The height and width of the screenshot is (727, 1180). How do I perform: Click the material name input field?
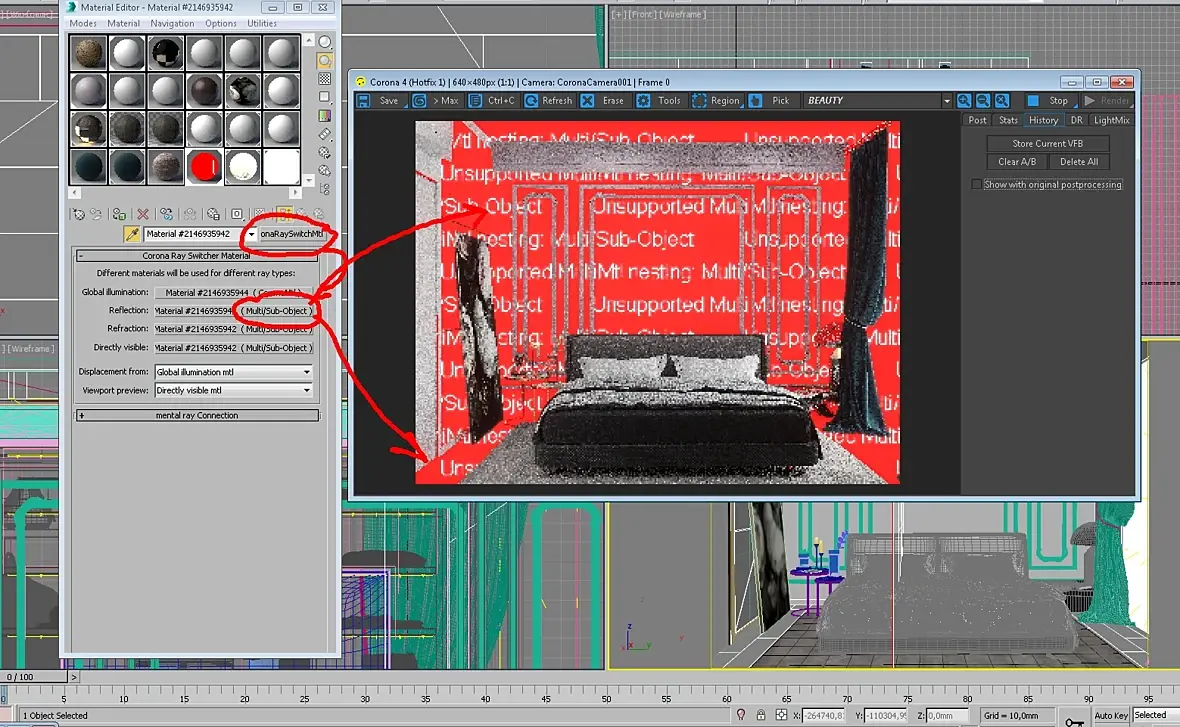194,234
